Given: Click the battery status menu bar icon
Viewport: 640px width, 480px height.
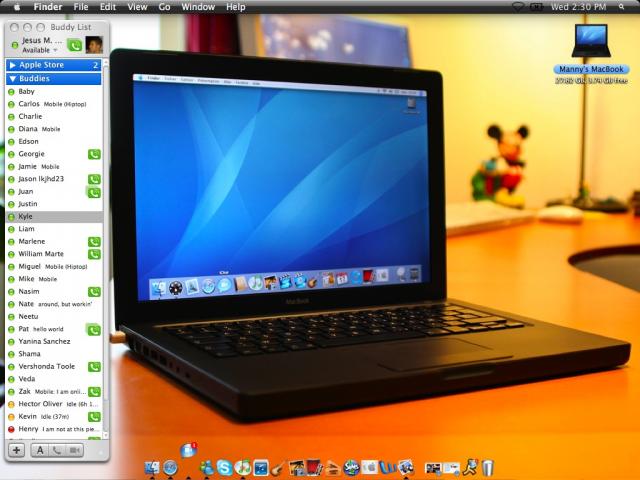Looking at the screenshot, I should coord(536,7).
